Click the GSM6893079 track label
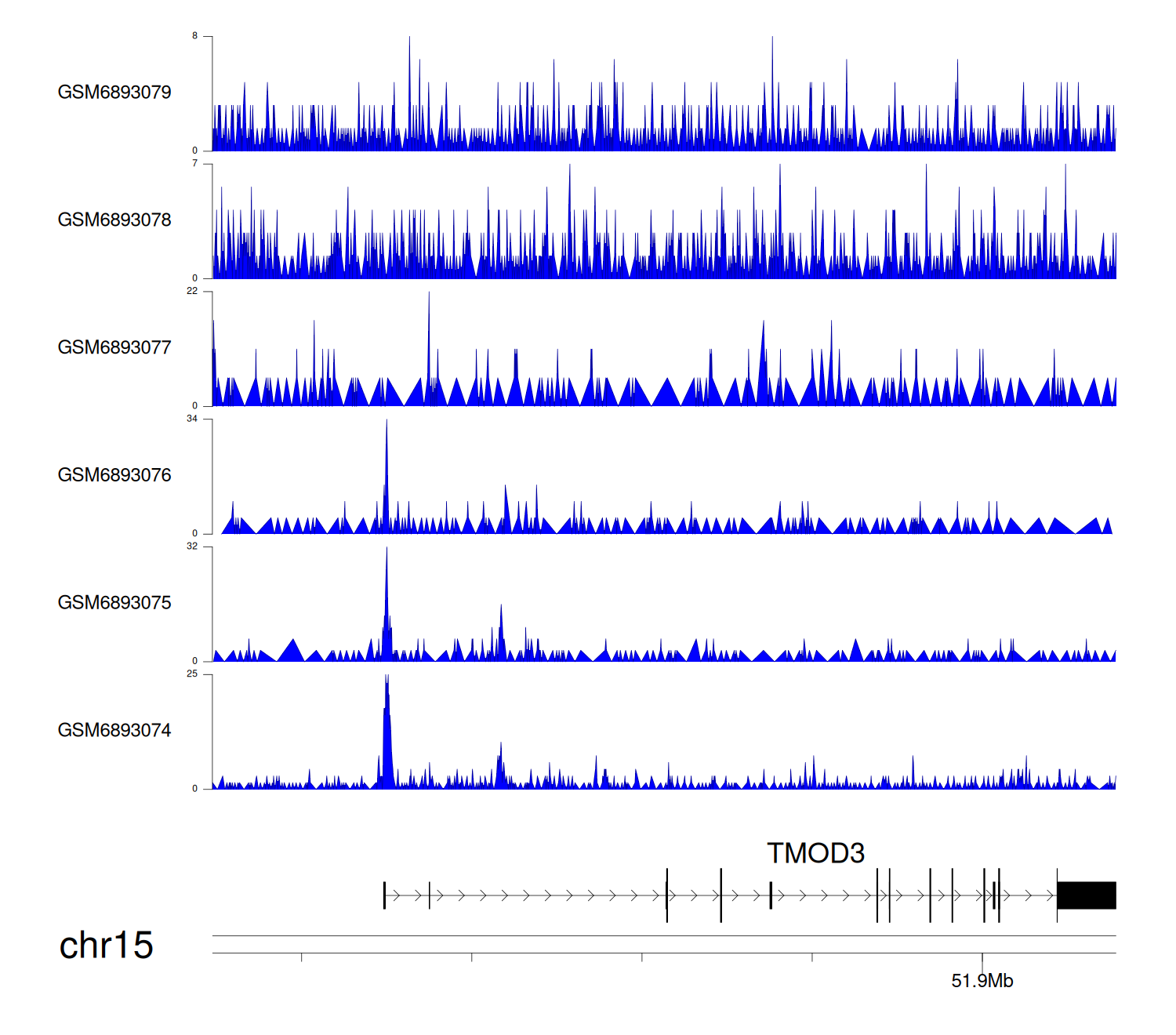The image size is (1176, 1035). 114,93
